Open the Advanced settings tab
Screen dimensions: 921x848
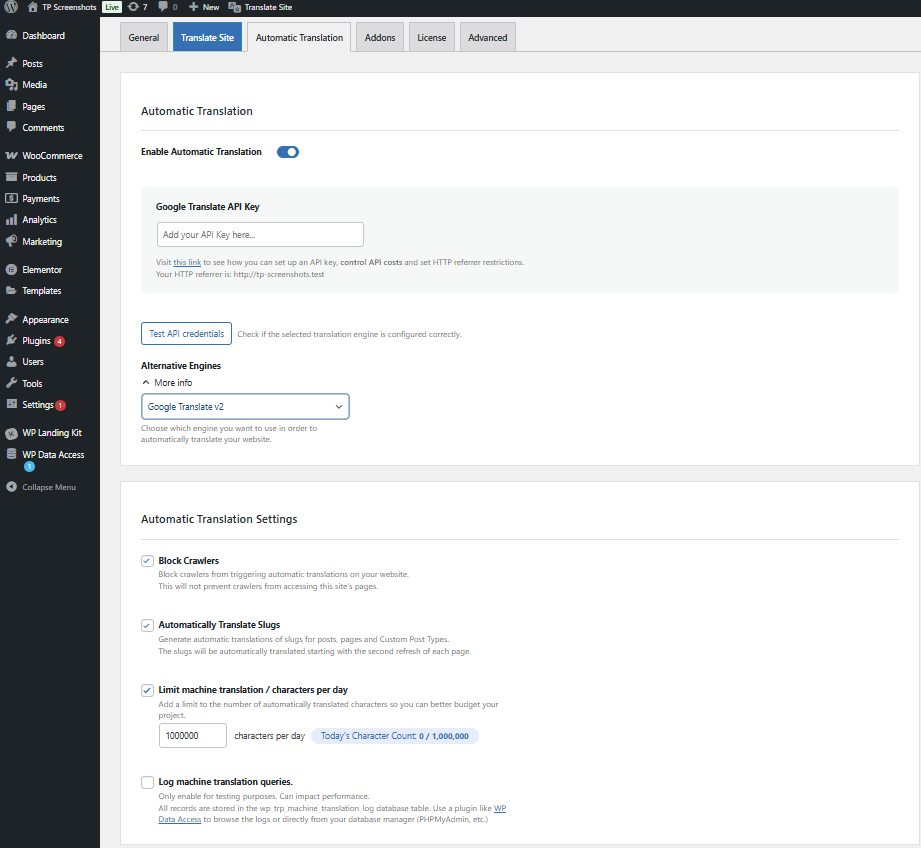(x=488, y=38)
